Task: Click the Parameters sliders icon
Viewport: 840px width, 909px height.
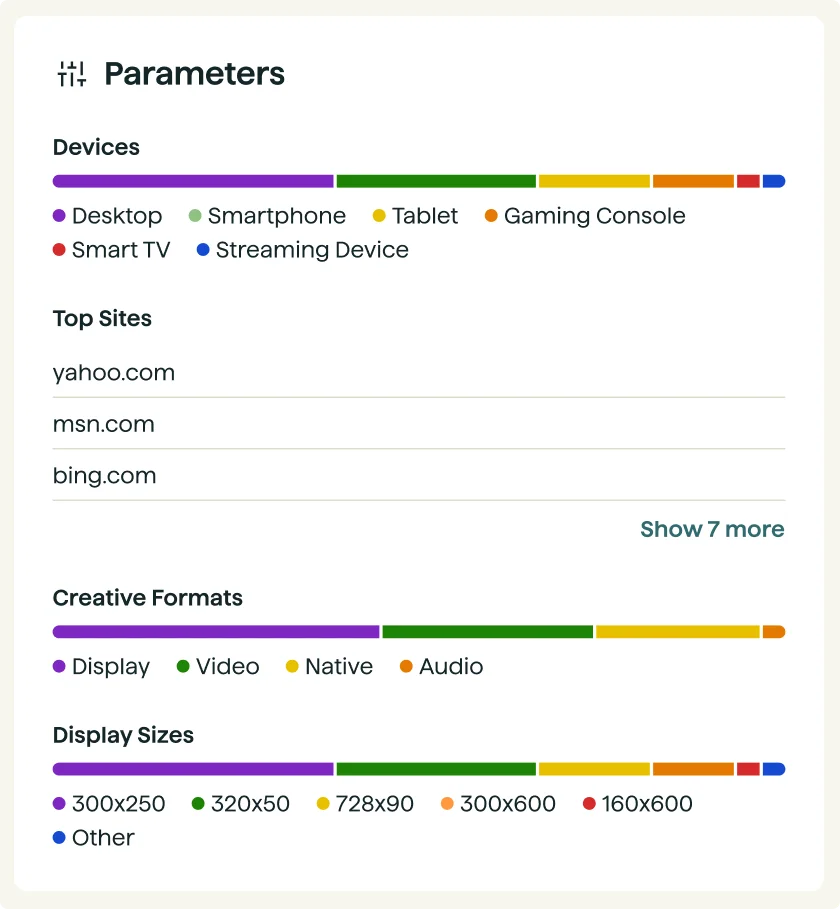Action: tap(72, 74)
